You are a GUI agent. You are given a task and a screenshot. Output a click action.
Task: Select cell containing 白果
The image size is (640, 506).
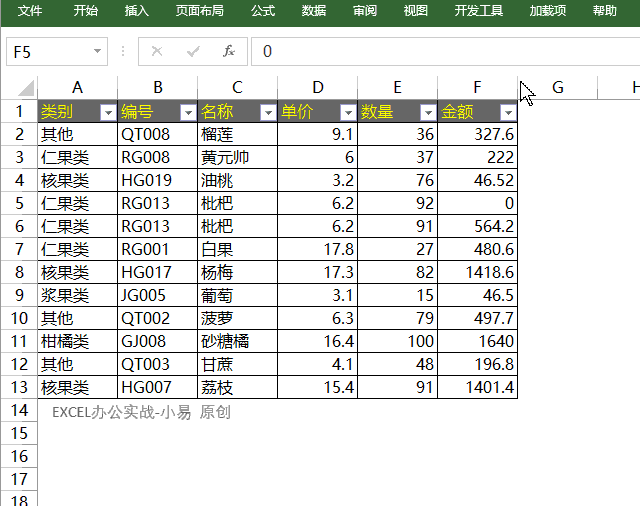(238, 249)
